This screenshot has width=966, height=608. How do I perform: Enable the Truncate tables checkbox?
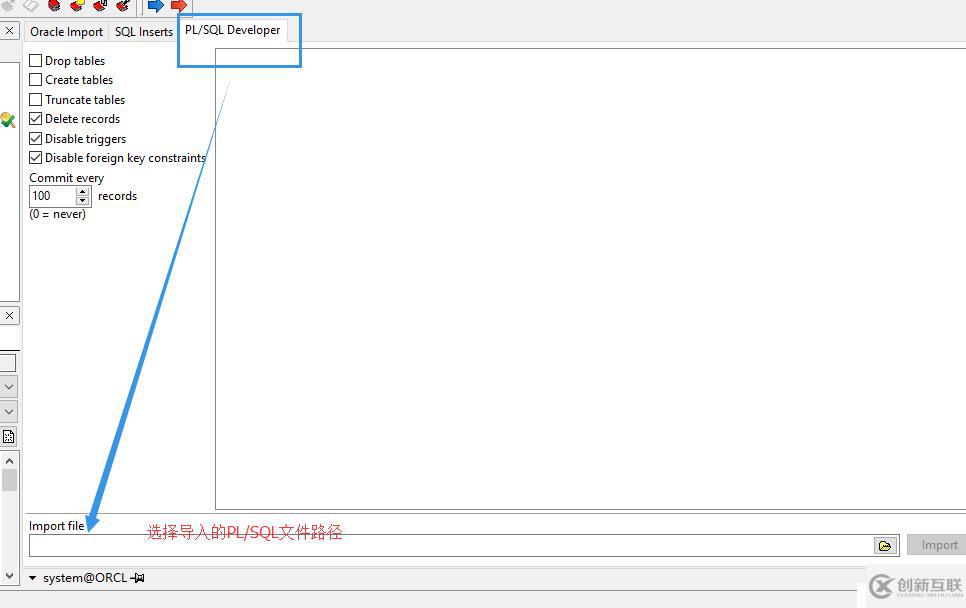(36, 99)
